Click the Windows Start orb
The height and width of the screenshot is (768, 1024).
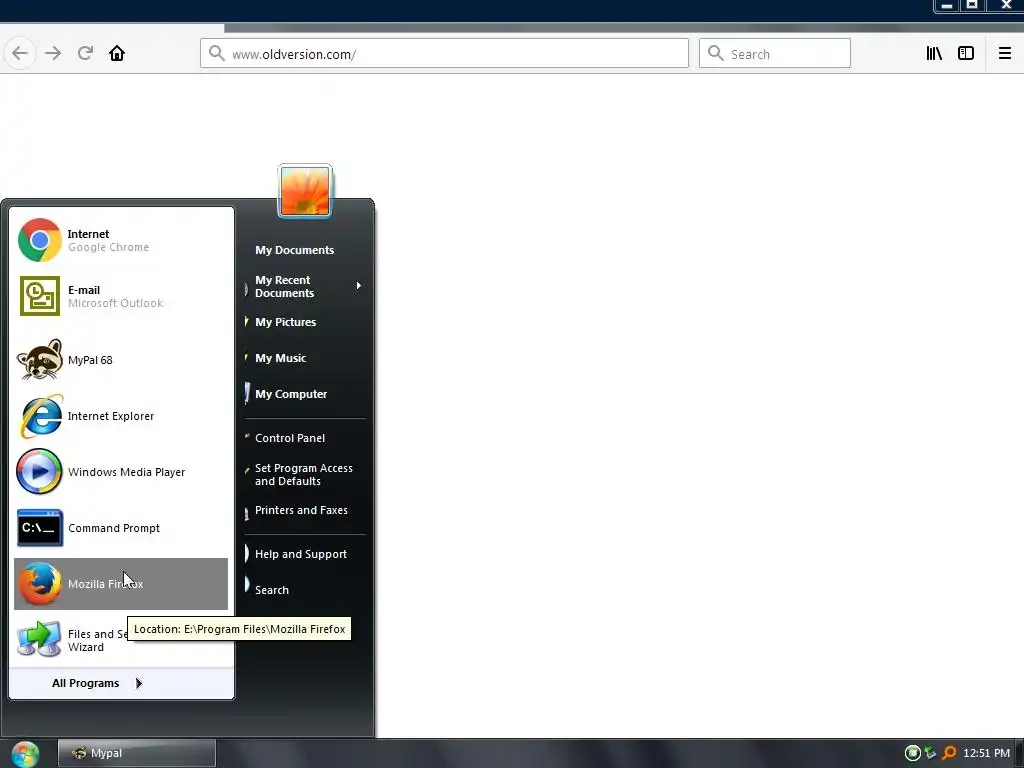click(x=25, y=754)
